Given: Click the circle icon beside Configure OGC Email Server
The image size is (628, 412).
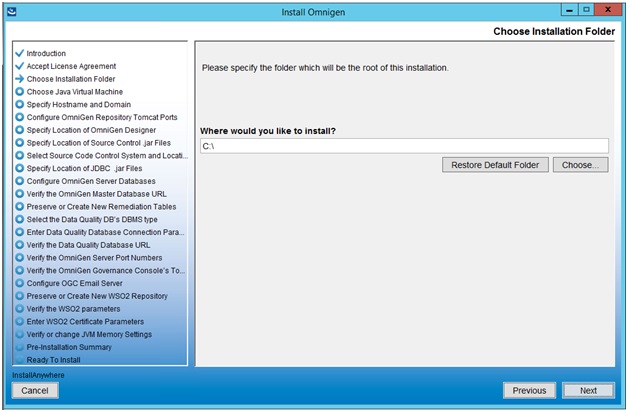Looking at the screenshot, I should 19,283.
